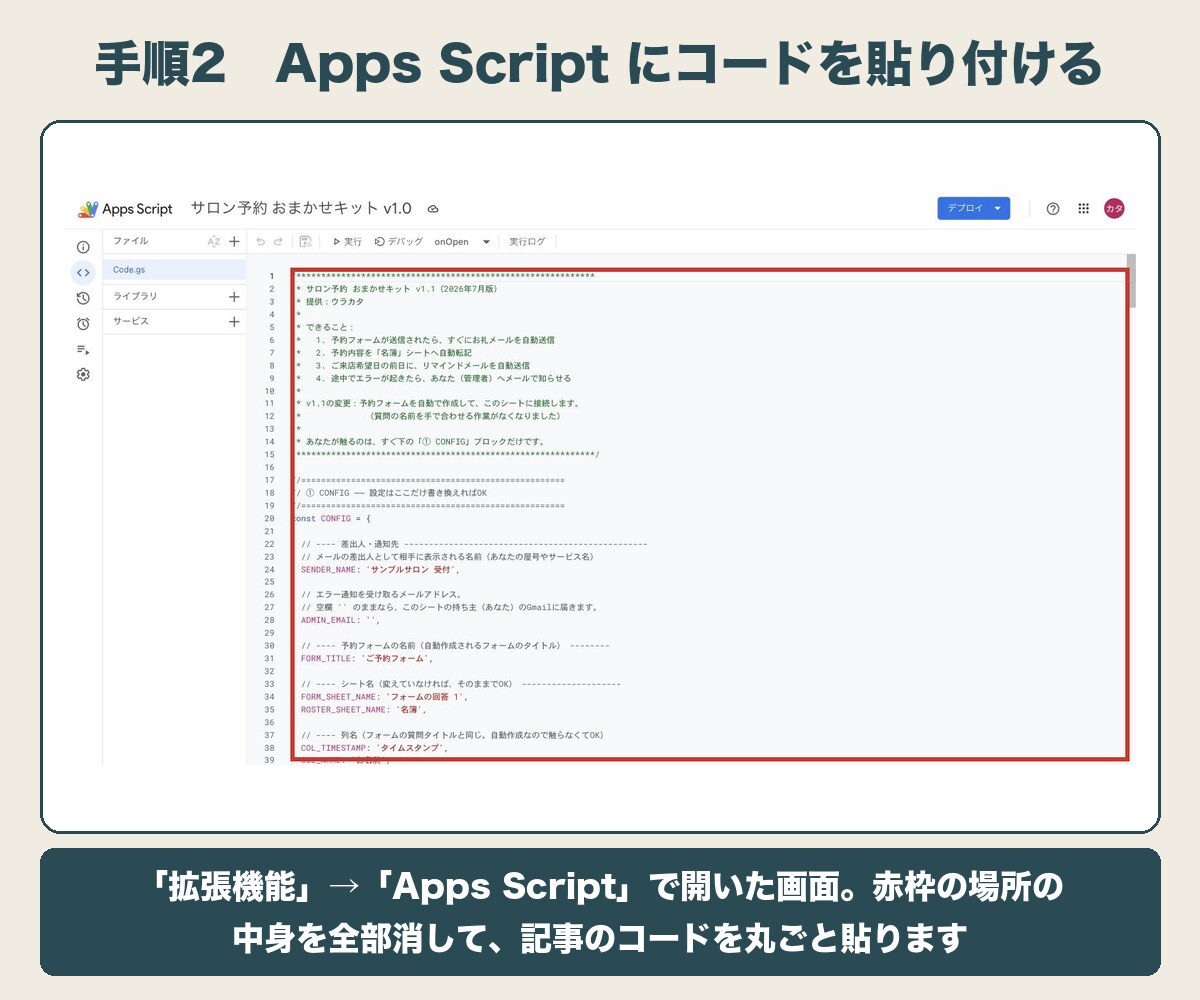Open the onOpen function selector dropdown
The image size is (1200, 1000).
tap(462, 241)
